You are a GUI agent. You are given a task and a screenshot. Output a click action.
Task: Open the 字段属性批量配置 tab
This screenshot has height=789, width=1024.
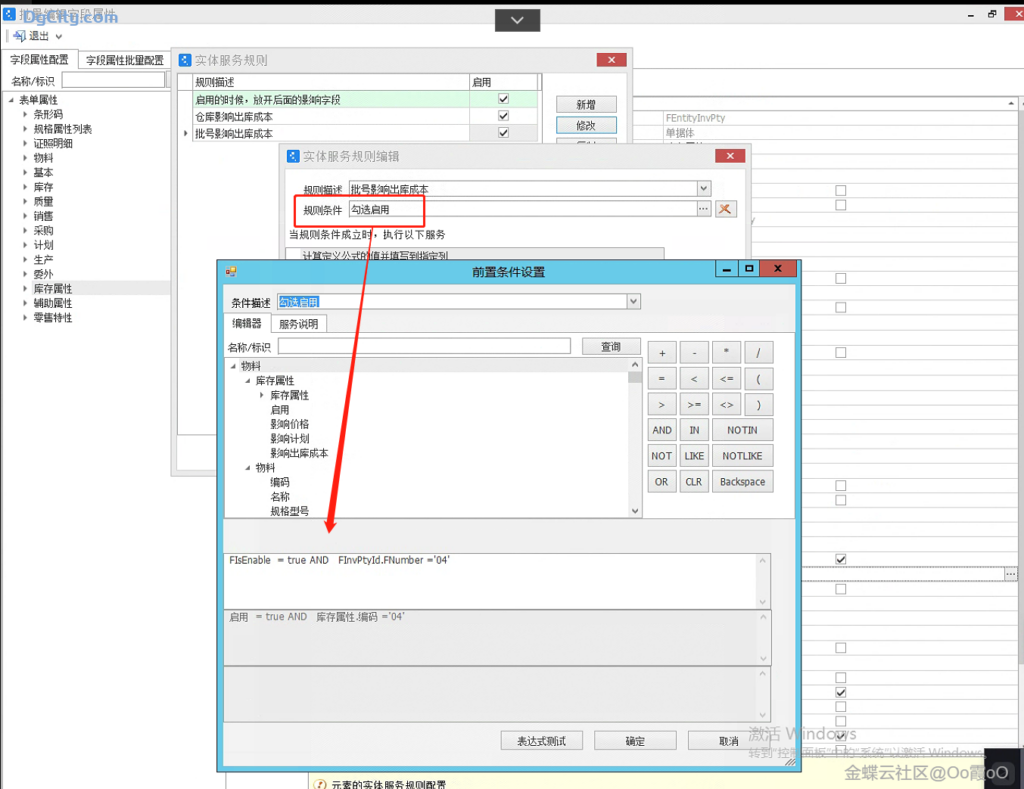124,60
